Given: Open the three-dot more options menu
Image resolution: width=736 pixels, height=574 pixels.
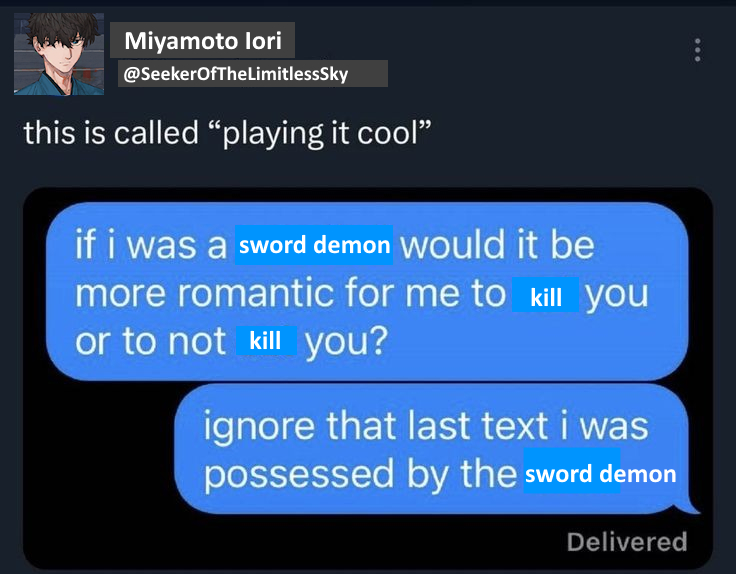Looking at the screenshot, I should (698, 50).
